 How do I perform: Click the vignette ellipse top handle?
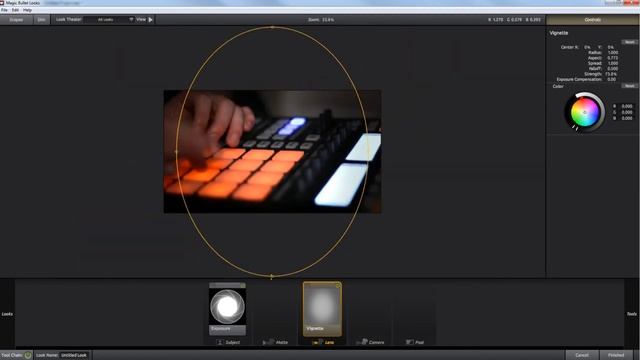click(272, 27)
